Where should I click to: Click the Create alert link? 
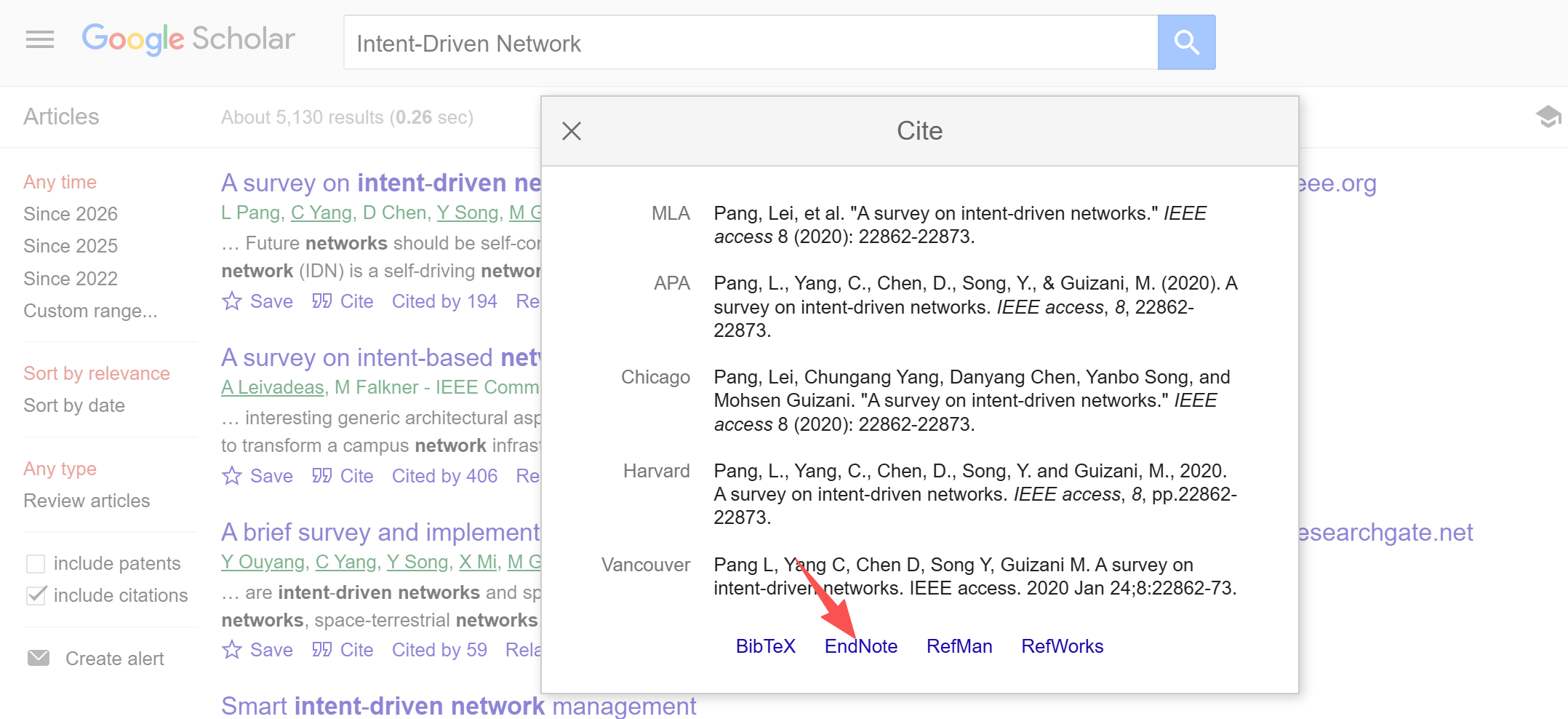[x=115, y=659]
